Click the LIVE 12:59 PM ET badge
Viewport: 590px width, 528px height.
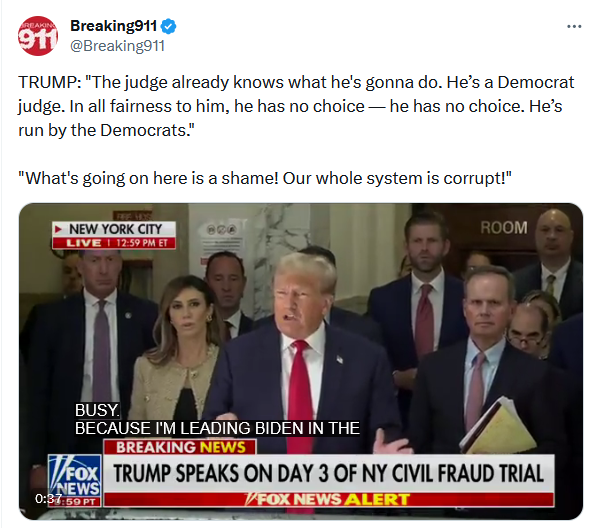pos(114,243)
